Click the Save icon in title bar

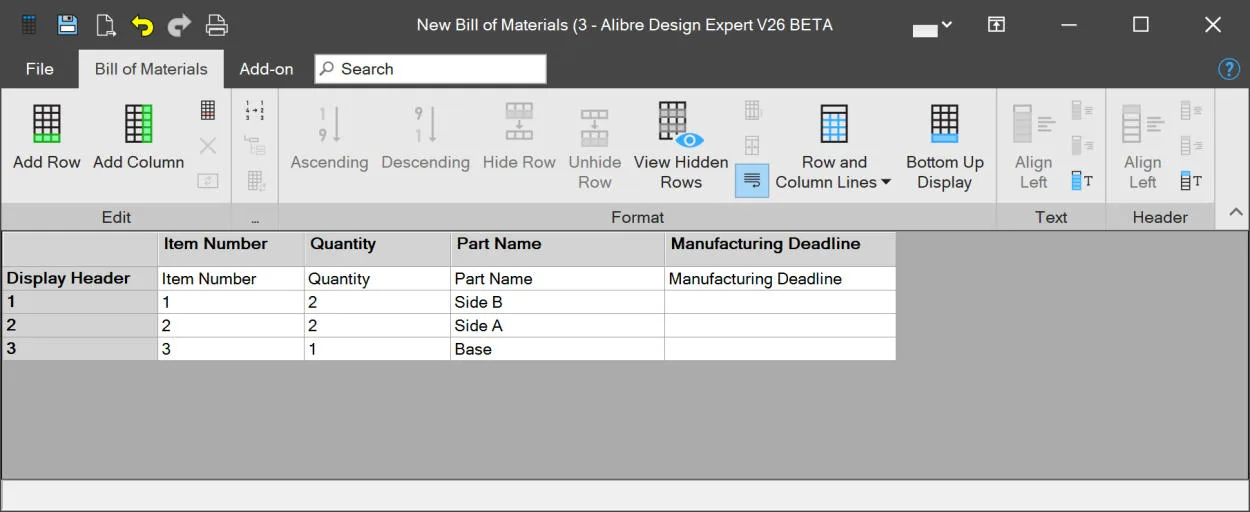[67, 25]
